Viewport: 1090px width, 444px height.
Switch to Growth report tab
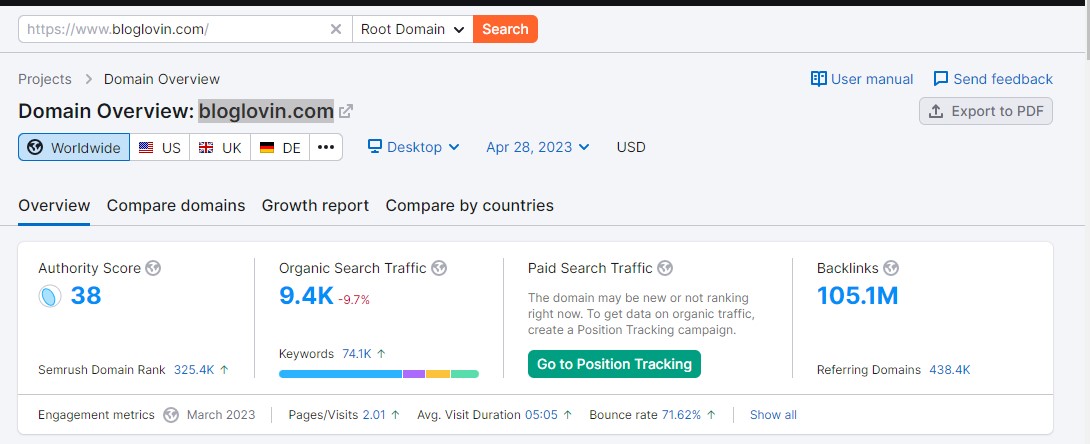pos(316,206)
